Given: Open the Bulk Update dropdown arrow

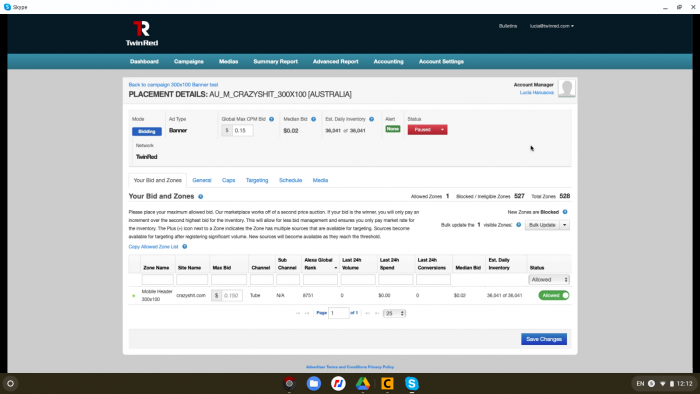Looking at the screenshot, I should 564,225.
